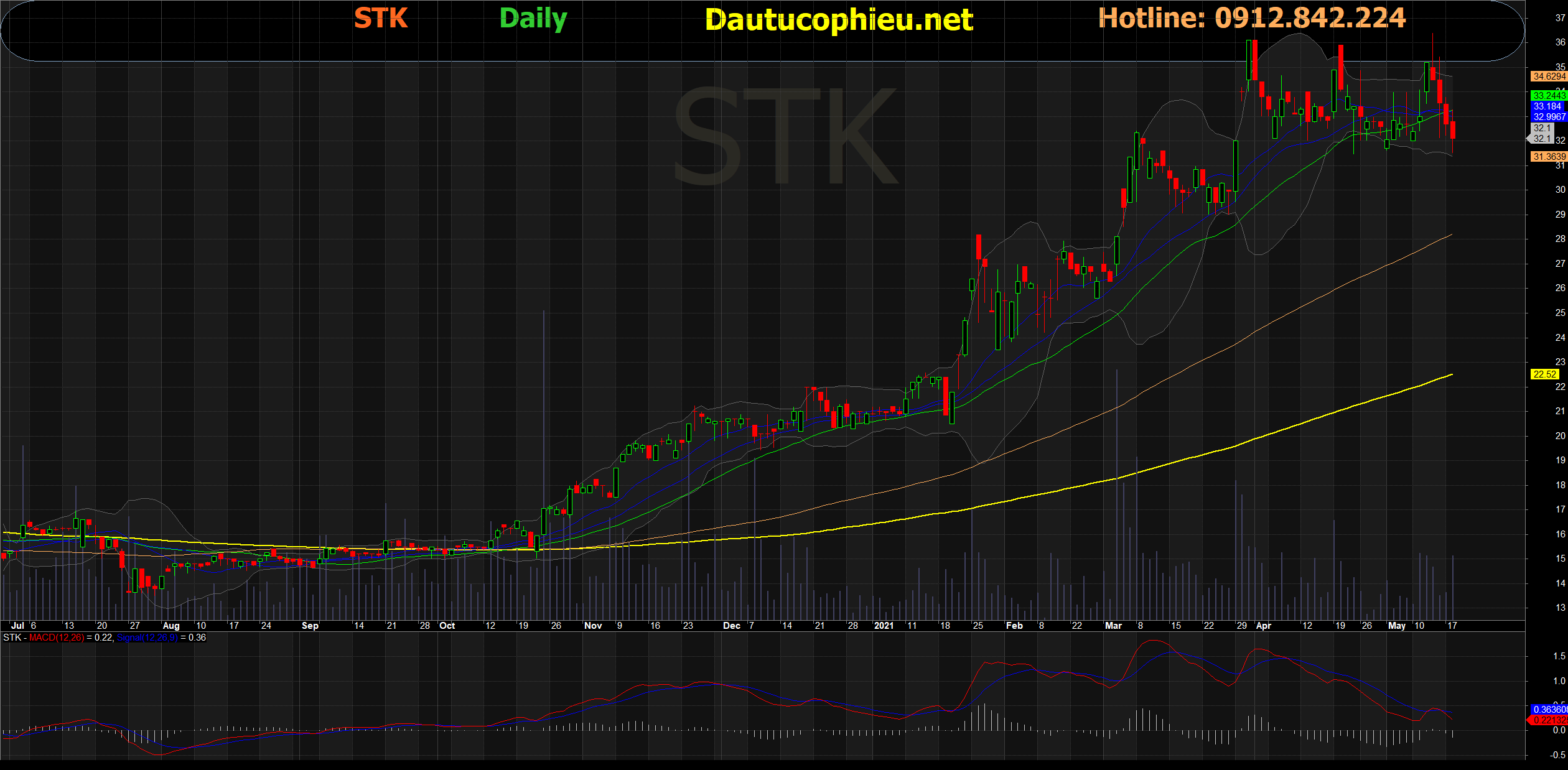Screen dimensions: 1568x770
Task: Click the May month marker on time axis
Action: click(1396, 626)
